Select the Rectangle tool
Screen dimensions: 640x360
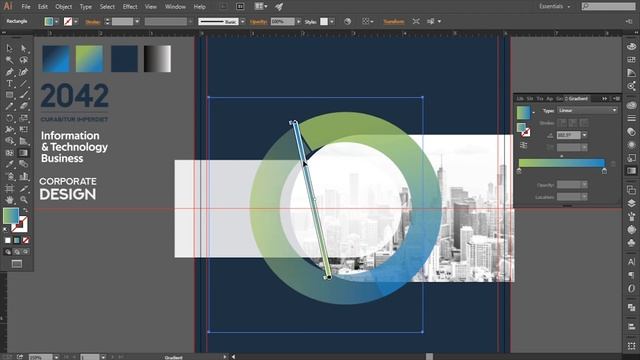(9, 95)
